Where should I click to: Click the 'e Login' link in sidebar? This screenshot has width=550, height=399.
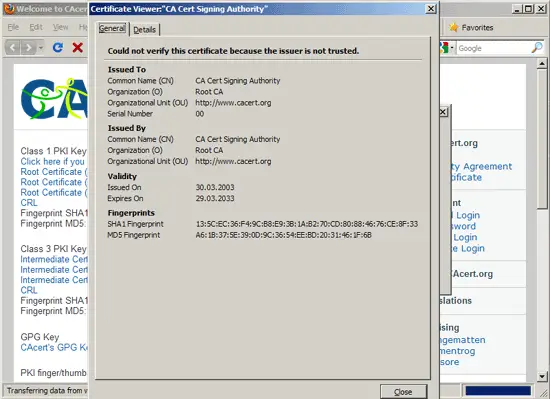[468, 249]
